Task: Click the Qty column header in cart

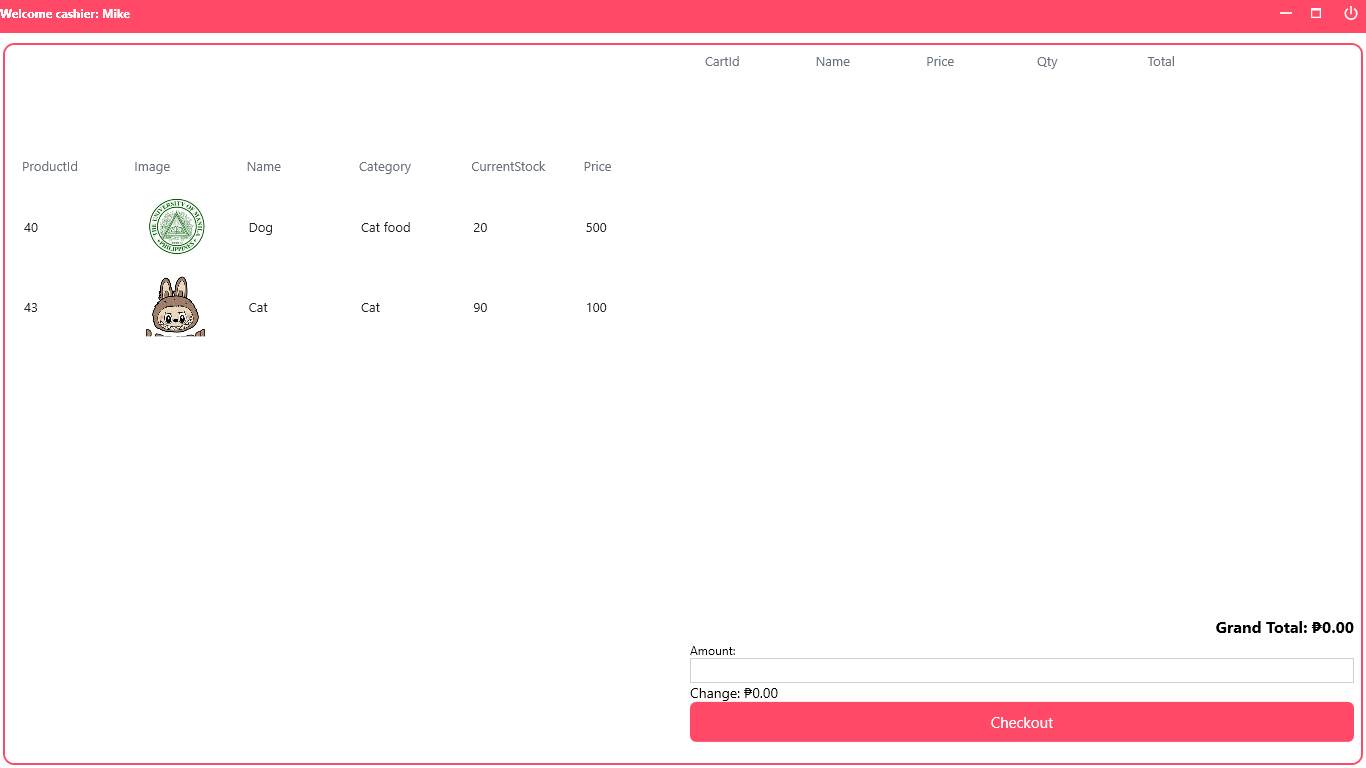Action: pyautogui.click(x=1047, y=61)
